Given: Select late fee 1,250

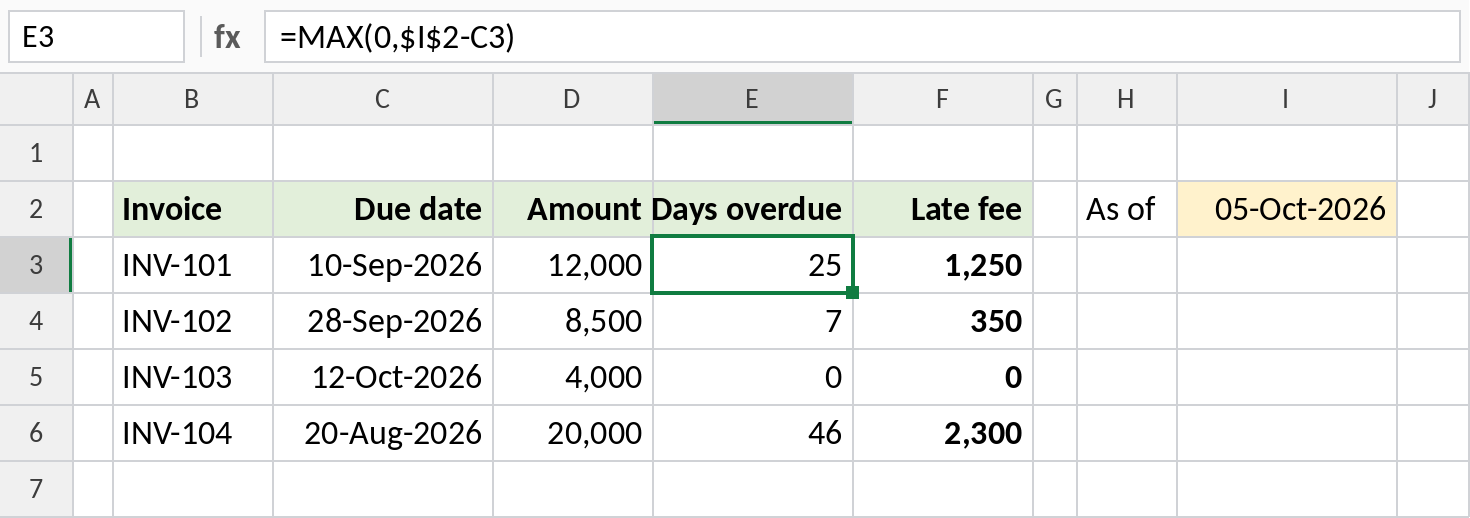Looking at the screenshot, I should [943, 265].
